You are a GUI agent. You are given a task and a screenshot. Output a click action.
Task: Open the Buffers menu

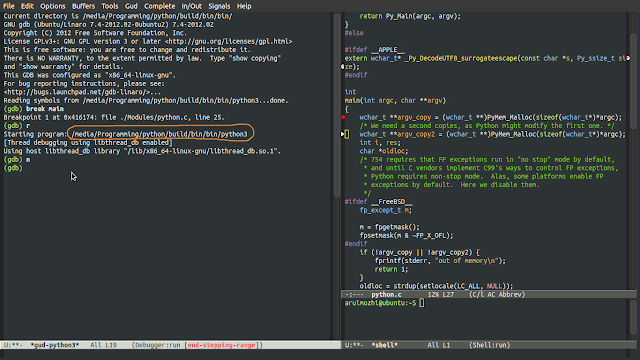coord(83,6)
